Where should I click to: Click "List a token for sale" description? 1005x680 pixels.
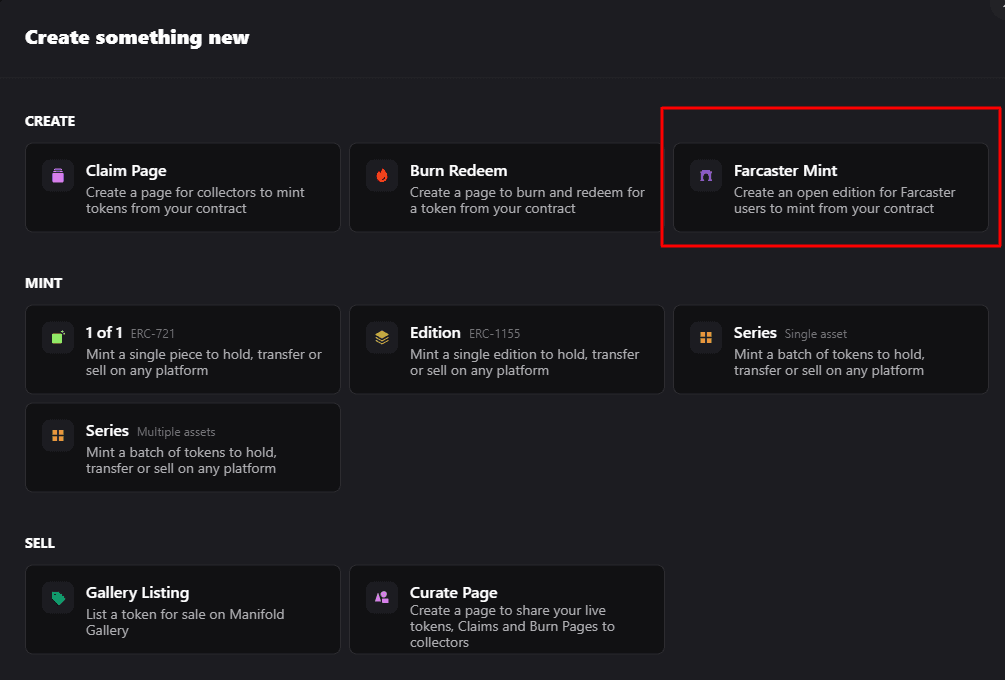(x=185, y=622)
